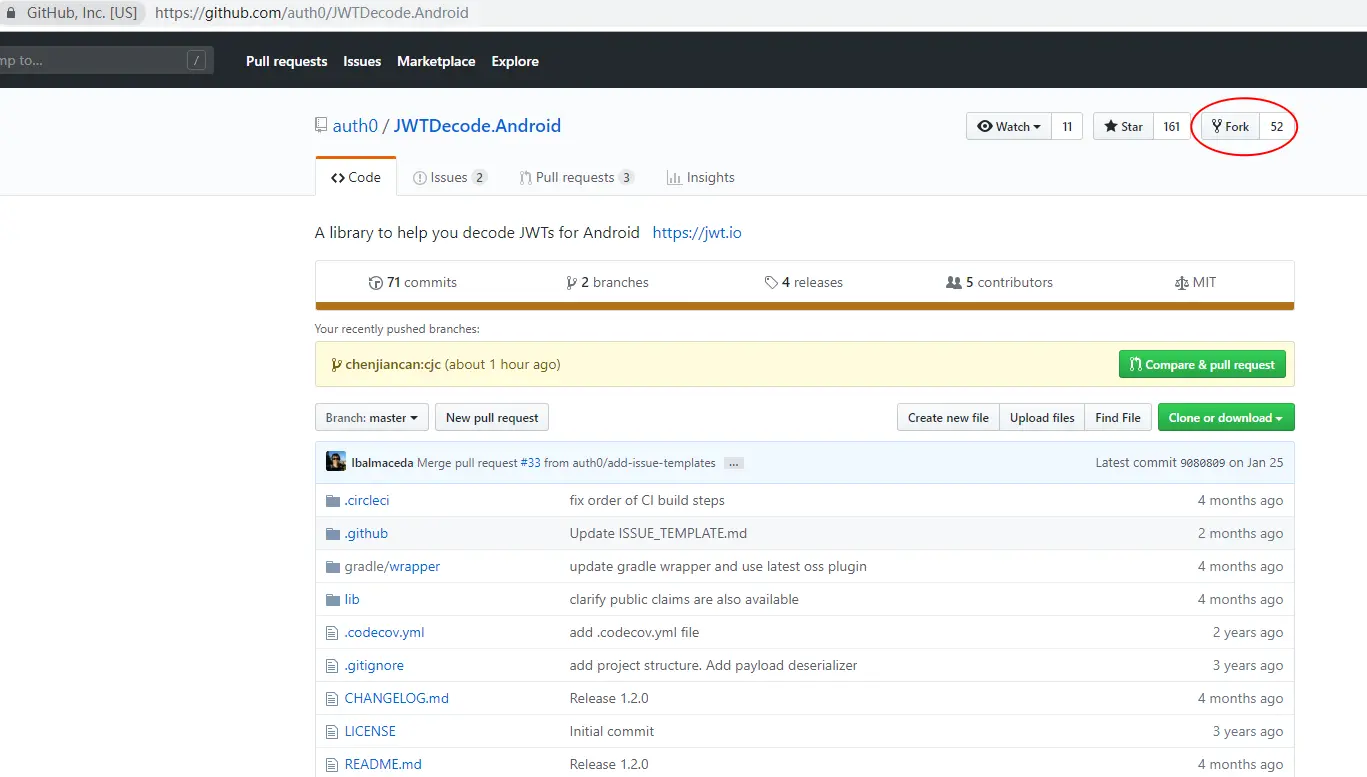
Task: Open the chenjiancan:cjc branch link
Action: coord(393,365)
